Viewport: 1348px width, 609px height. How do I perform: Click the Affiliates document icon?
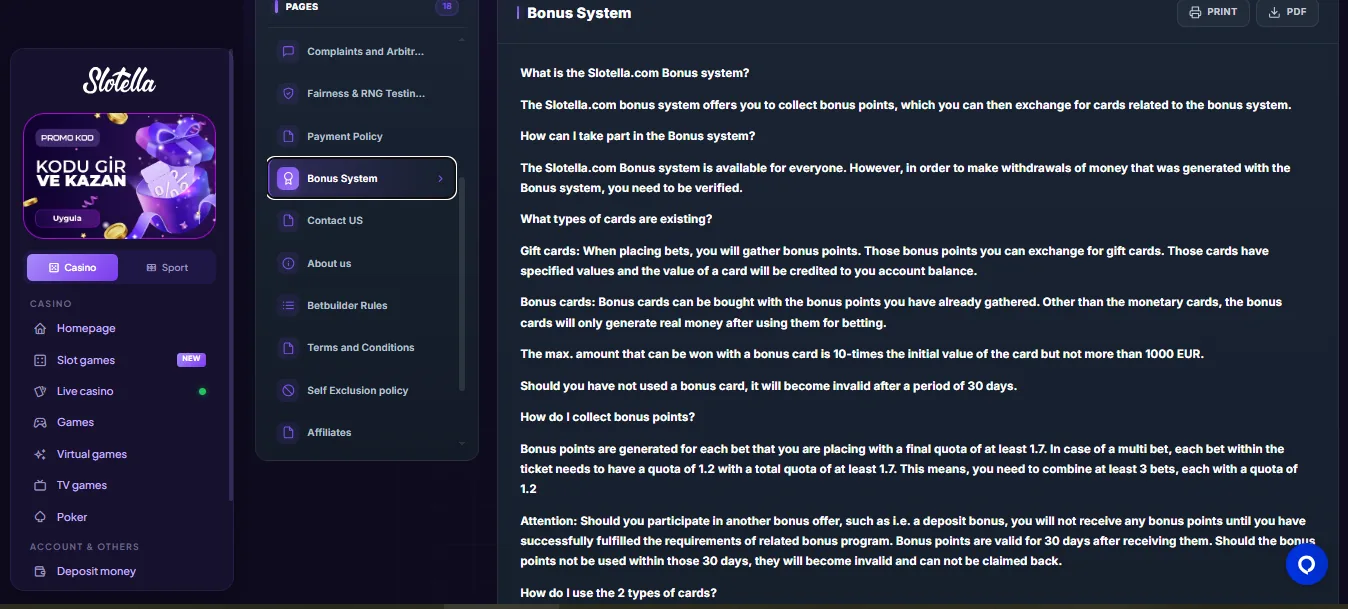coord(288,432)
